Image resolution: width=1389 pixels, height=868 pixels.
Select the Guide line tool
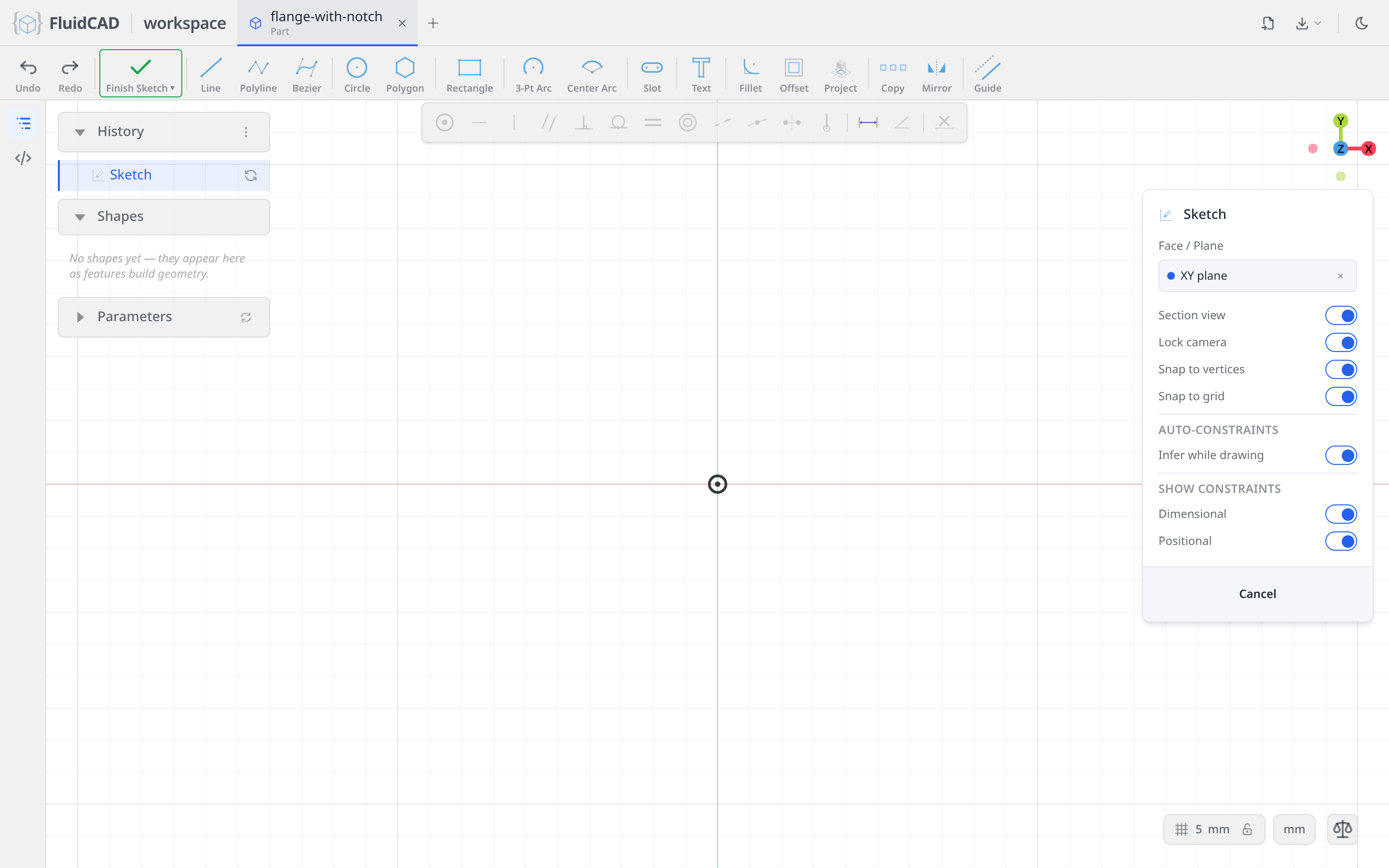(987, 75)
